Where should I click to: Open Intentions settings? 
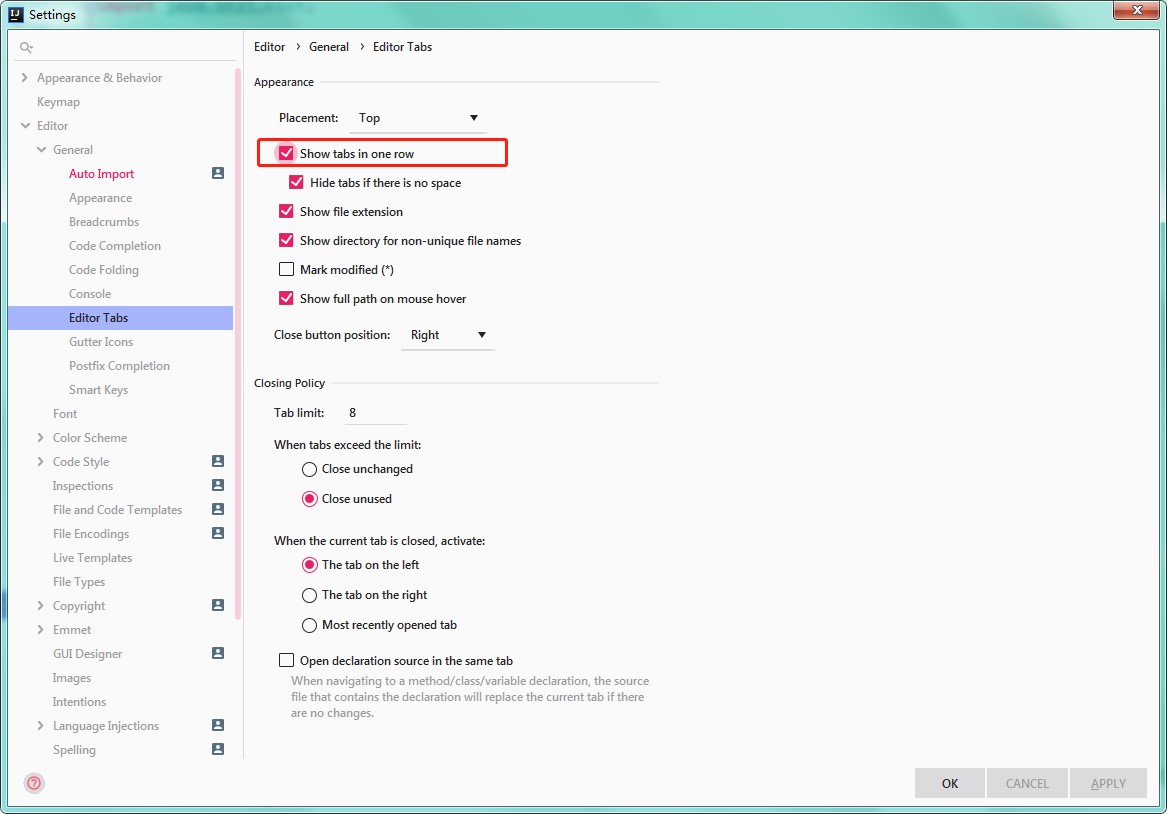(79, 702)
